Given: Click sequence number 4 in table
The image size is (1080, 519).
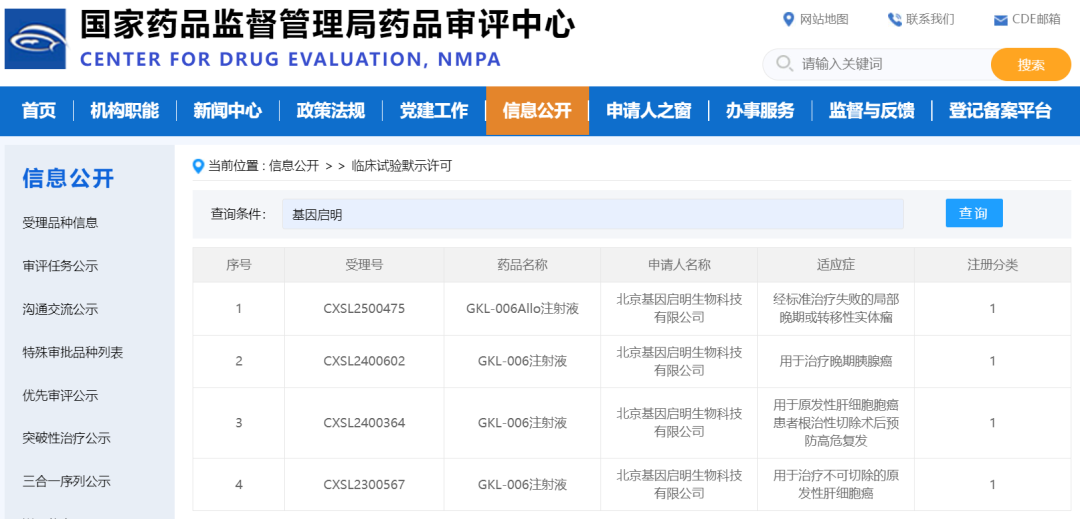Looking at the screenshot, I should (x=239, y=485).
